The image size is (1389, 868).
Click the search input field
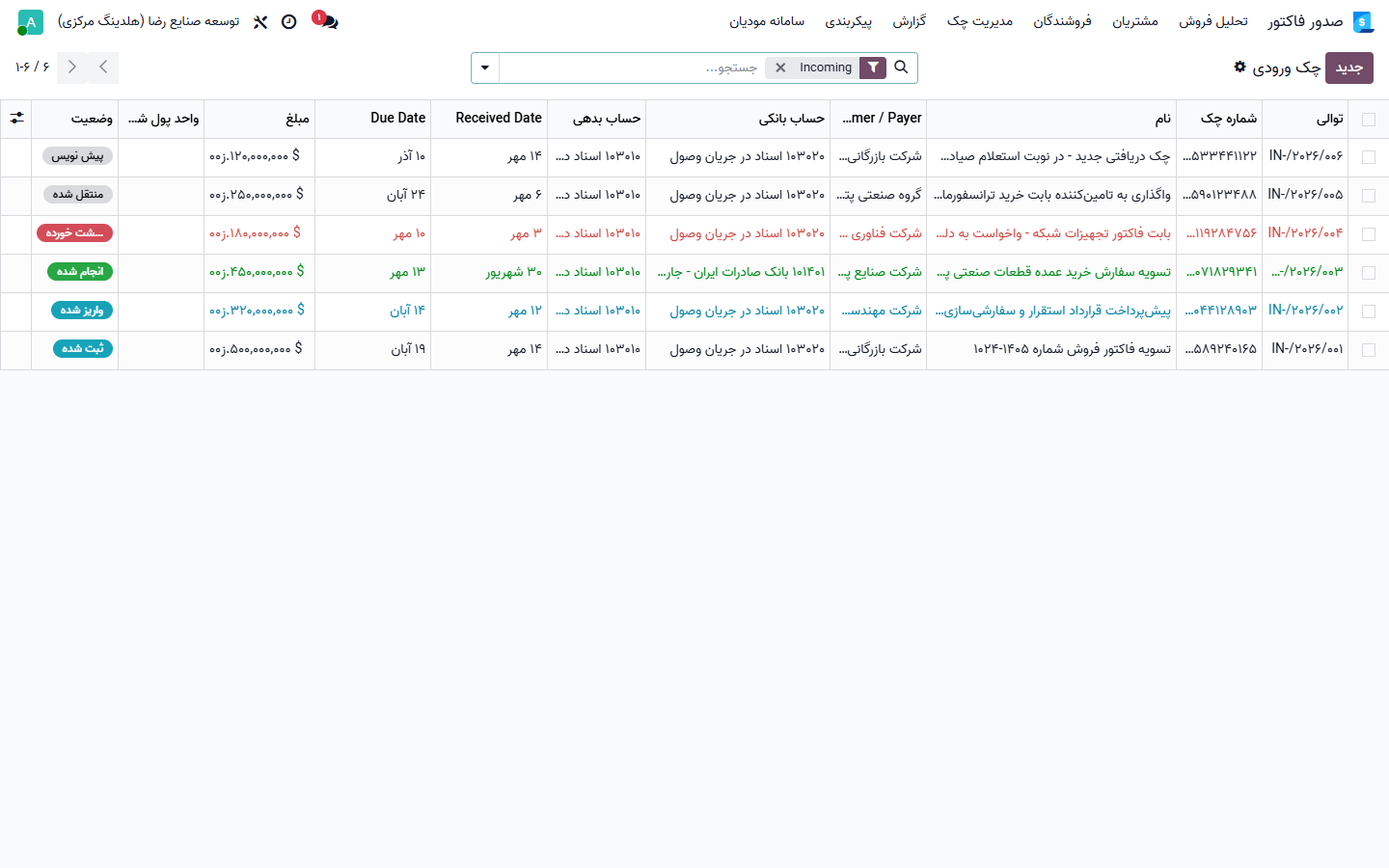pos(634,68)
